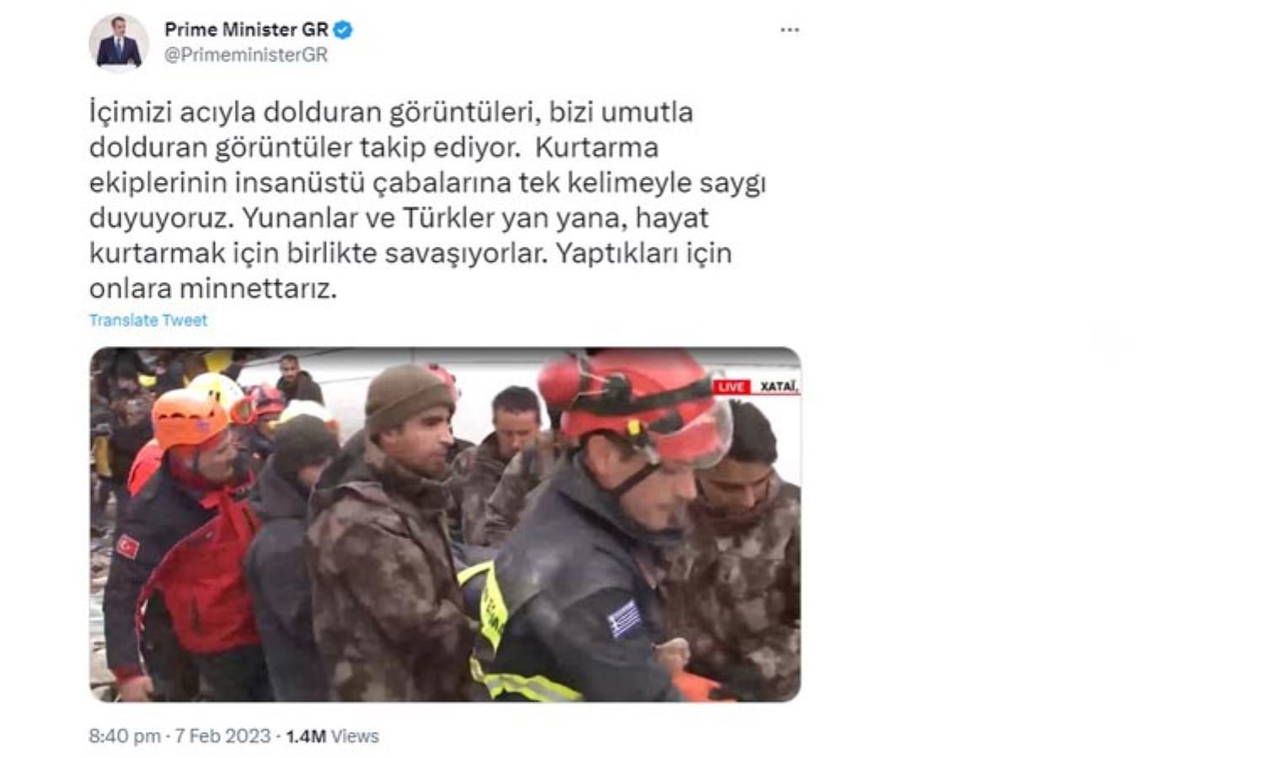Click the red rescue helmet in the photo
The image size is (1280, 758).
[x=634, y=403]
